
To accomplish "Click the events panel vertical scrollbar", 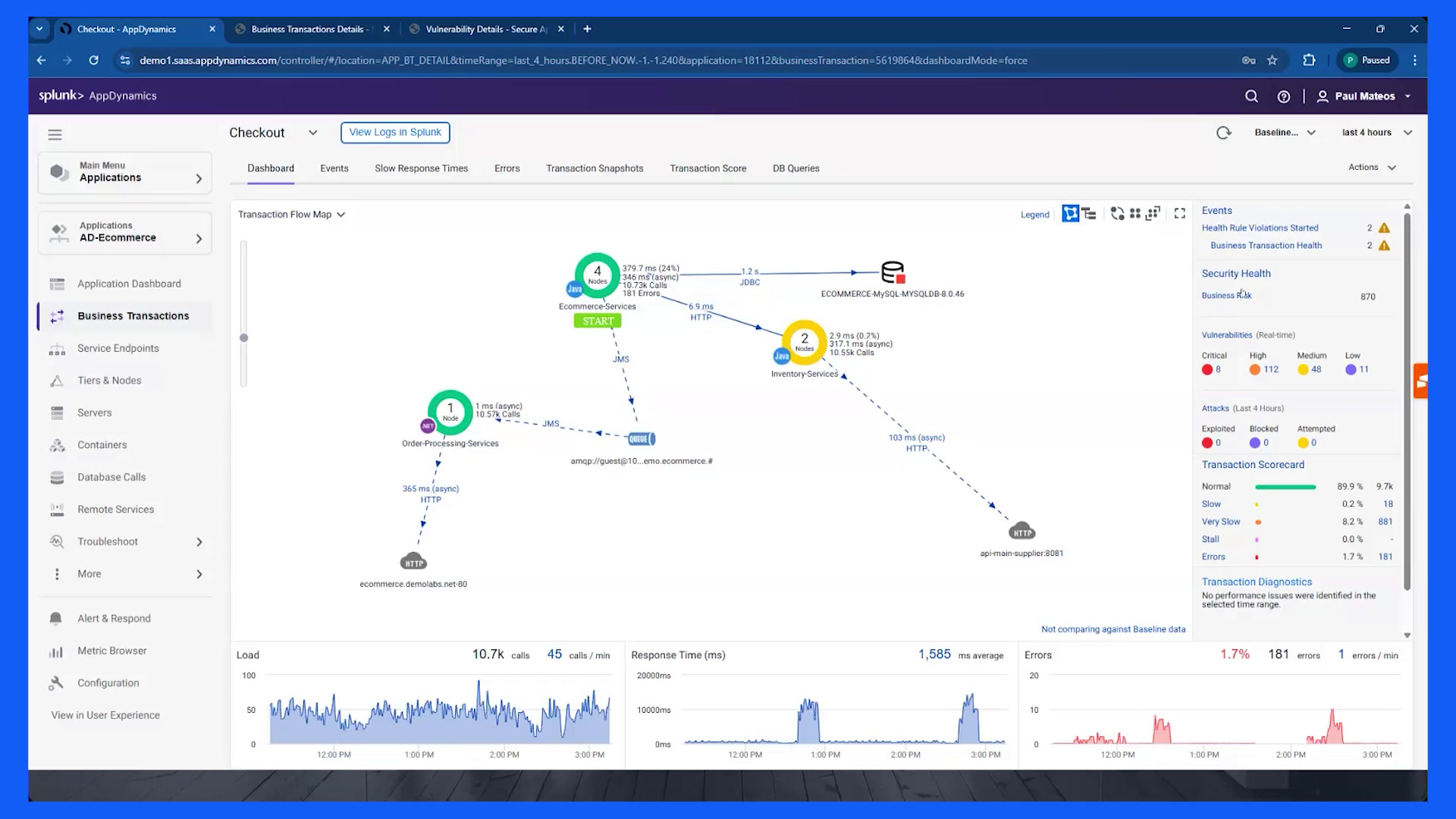I will pyautogui.click(x=1407, y=402).
